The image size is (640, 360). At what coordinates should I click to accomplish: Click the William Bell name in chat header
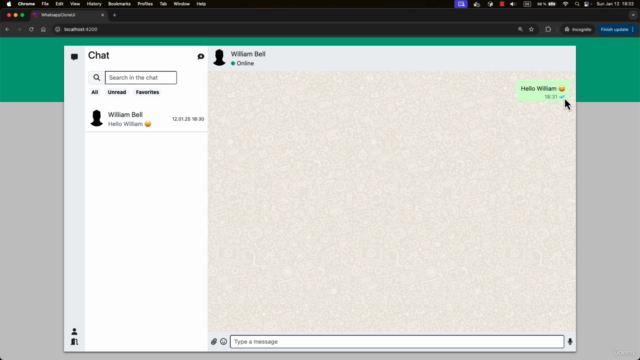click(248, 54)
